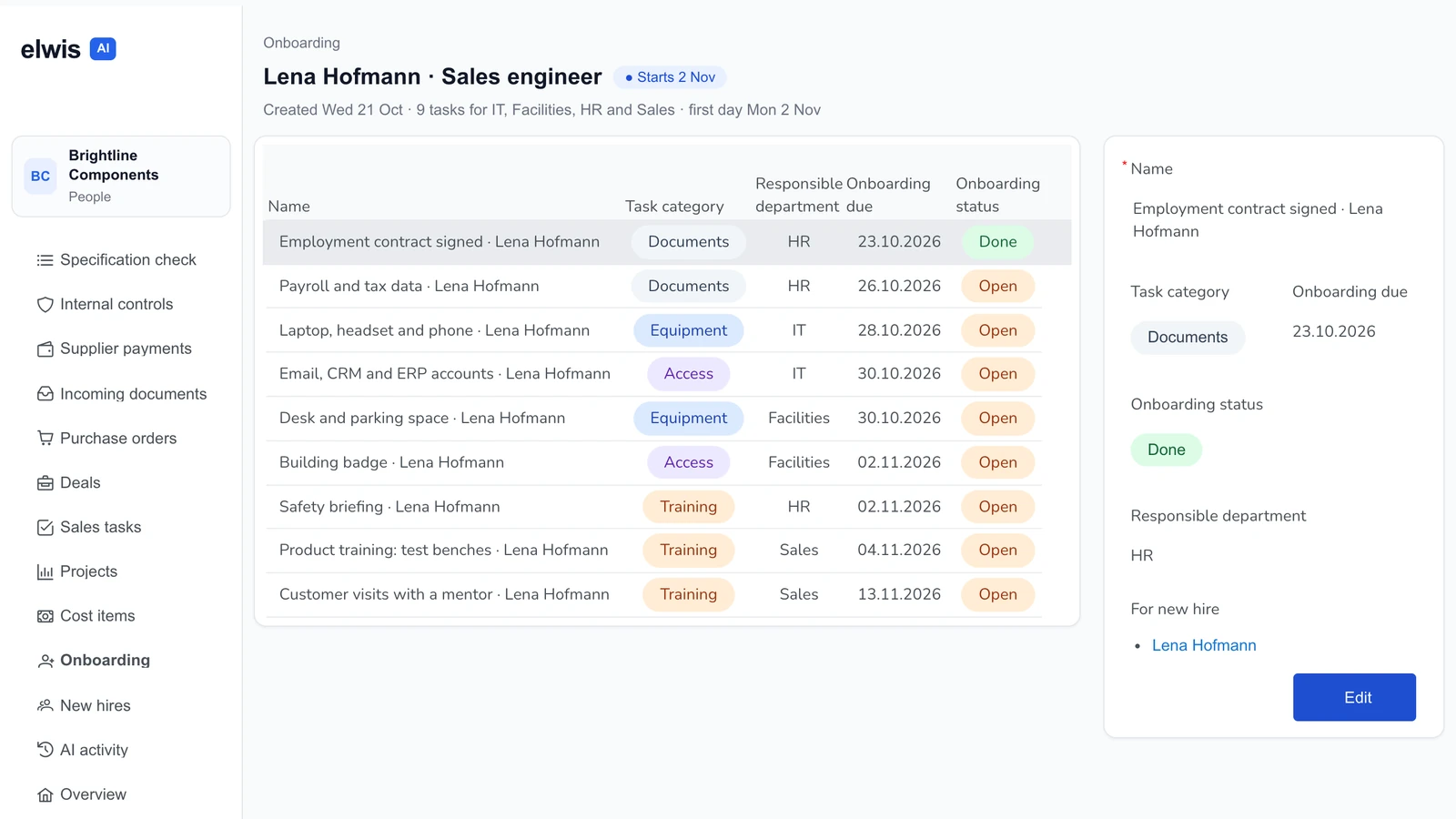Click the BC organization avatar
Screen dimensions: 1456x819
point(41,177)
